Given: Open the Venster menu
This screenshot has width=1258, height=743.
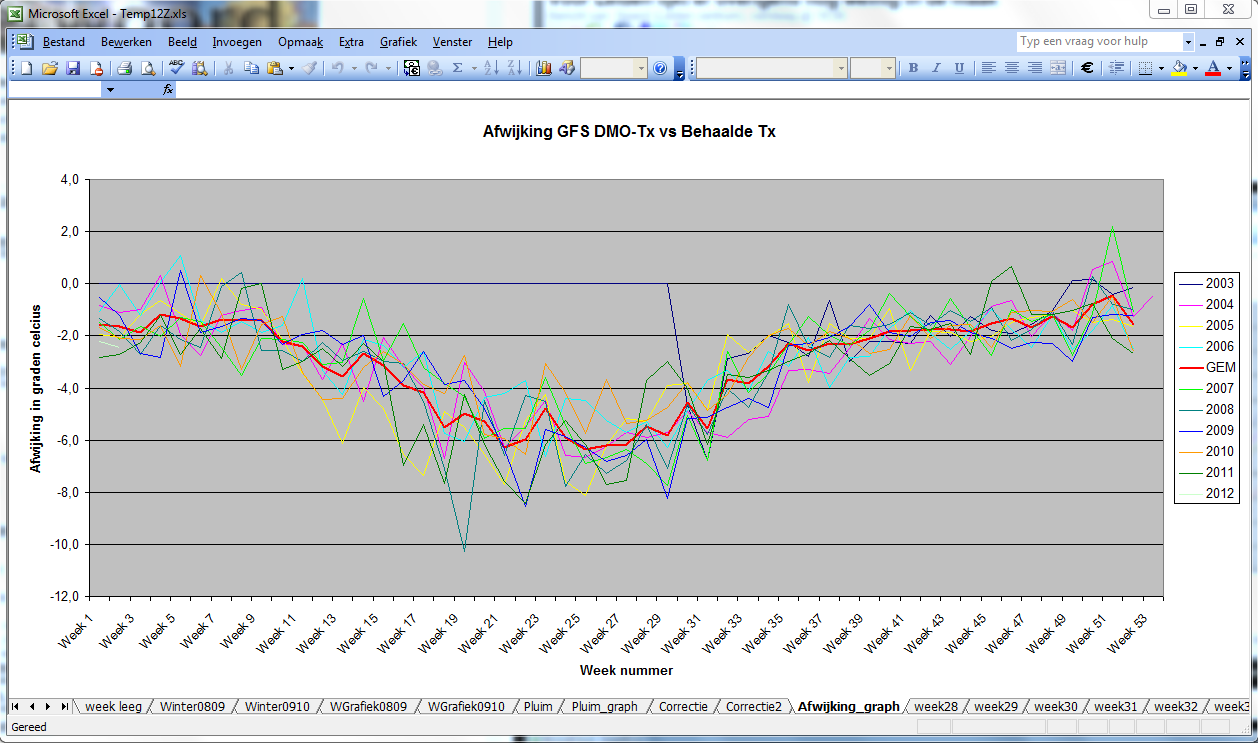Looking at the screenshot, I should 453,42.
